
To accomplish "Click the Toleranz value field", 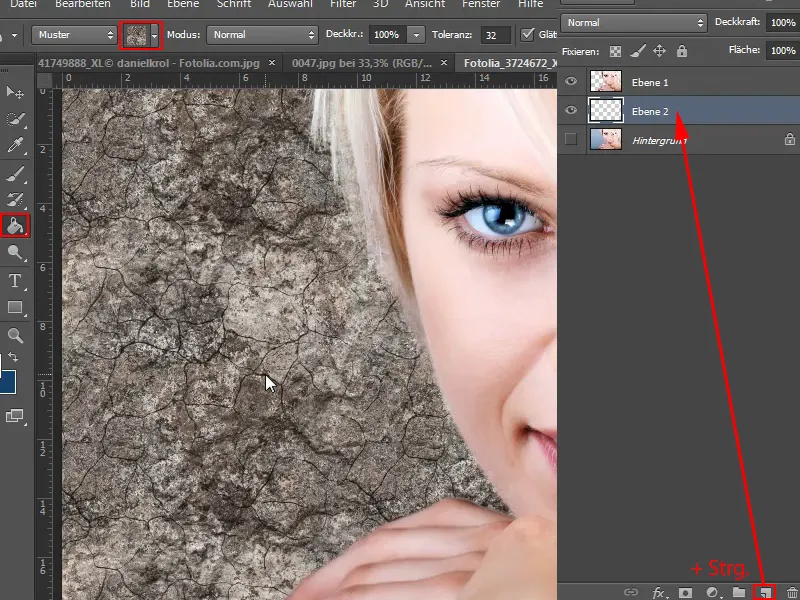I will tap(494, 35).
